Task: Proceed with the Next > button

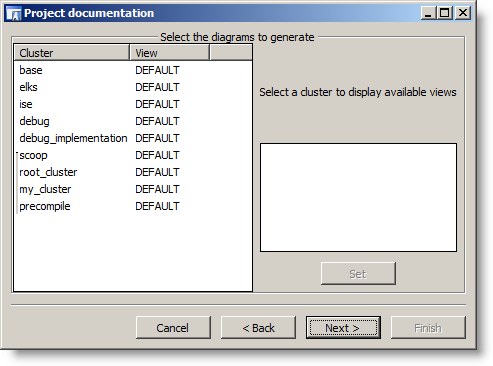Action: point(343,328)
